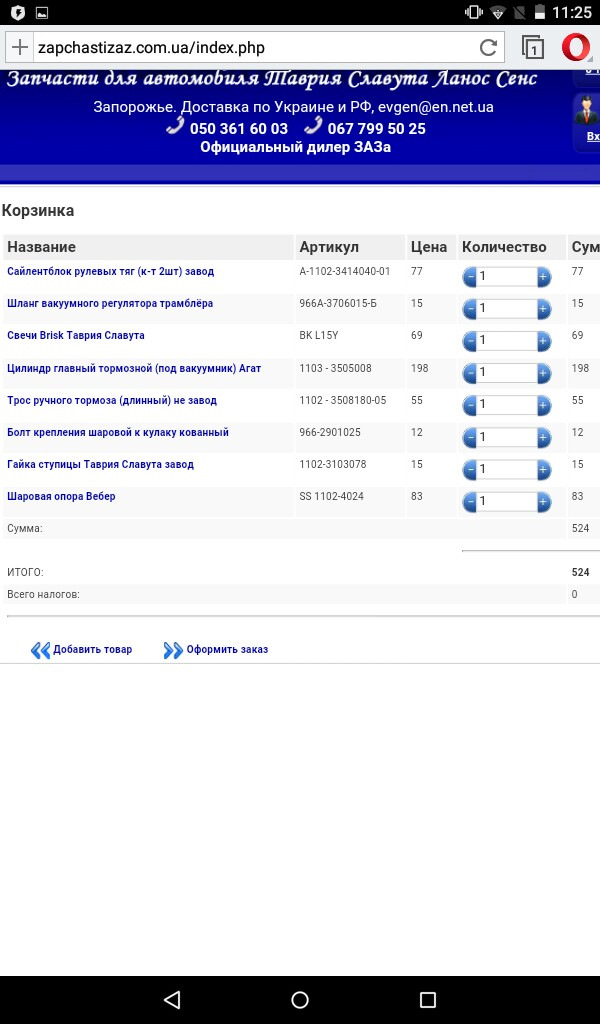Increase quantity of Трос ручного тормоза
Screen dimensions: 600x1024
pyautogui.click(x=543, y=406)
